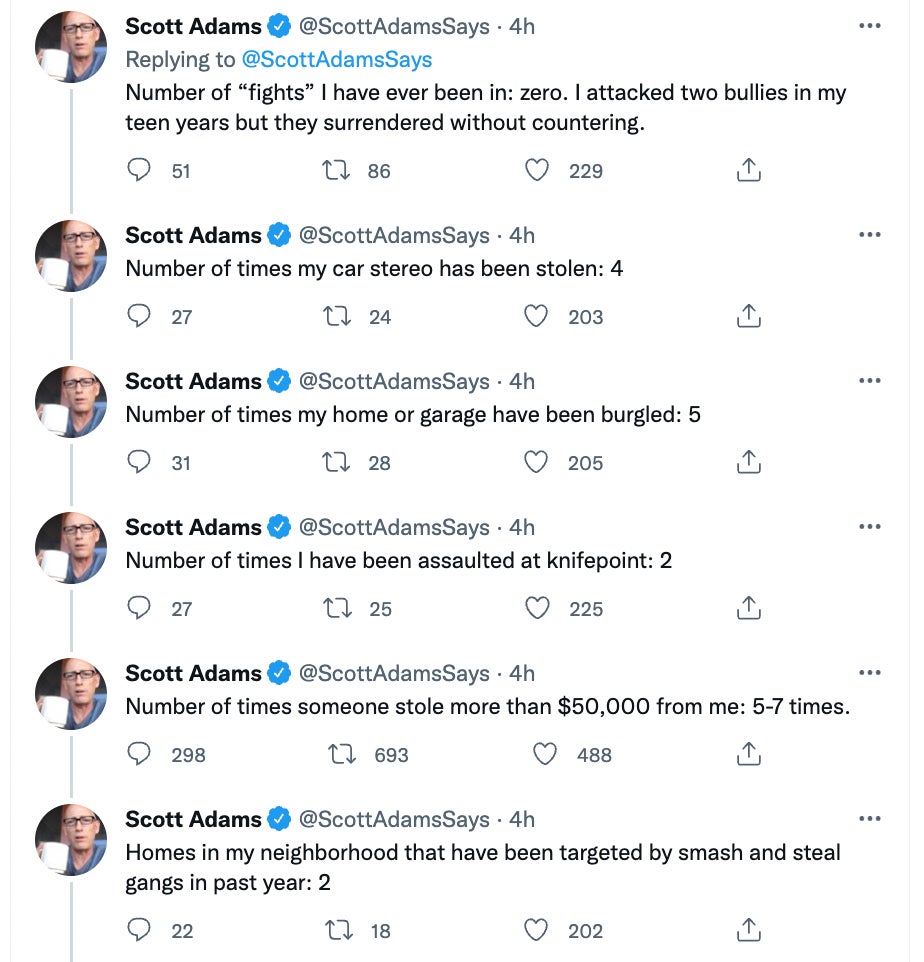Viewport: 924px width, 962px height.
Task: Open more options on the burgled tweet
Action: click(x=870, y=381)
